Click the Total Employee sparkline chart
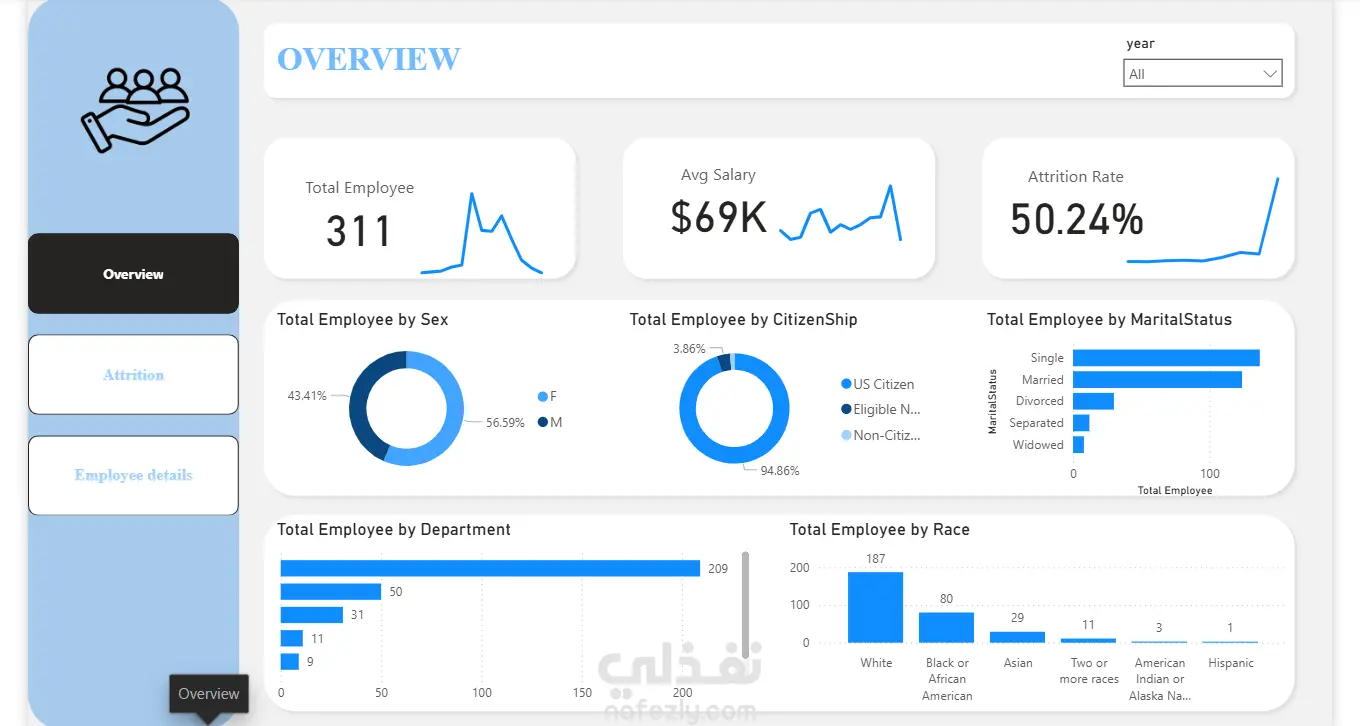The width and height of the screenshot is (1360, 726). [482, 233]
